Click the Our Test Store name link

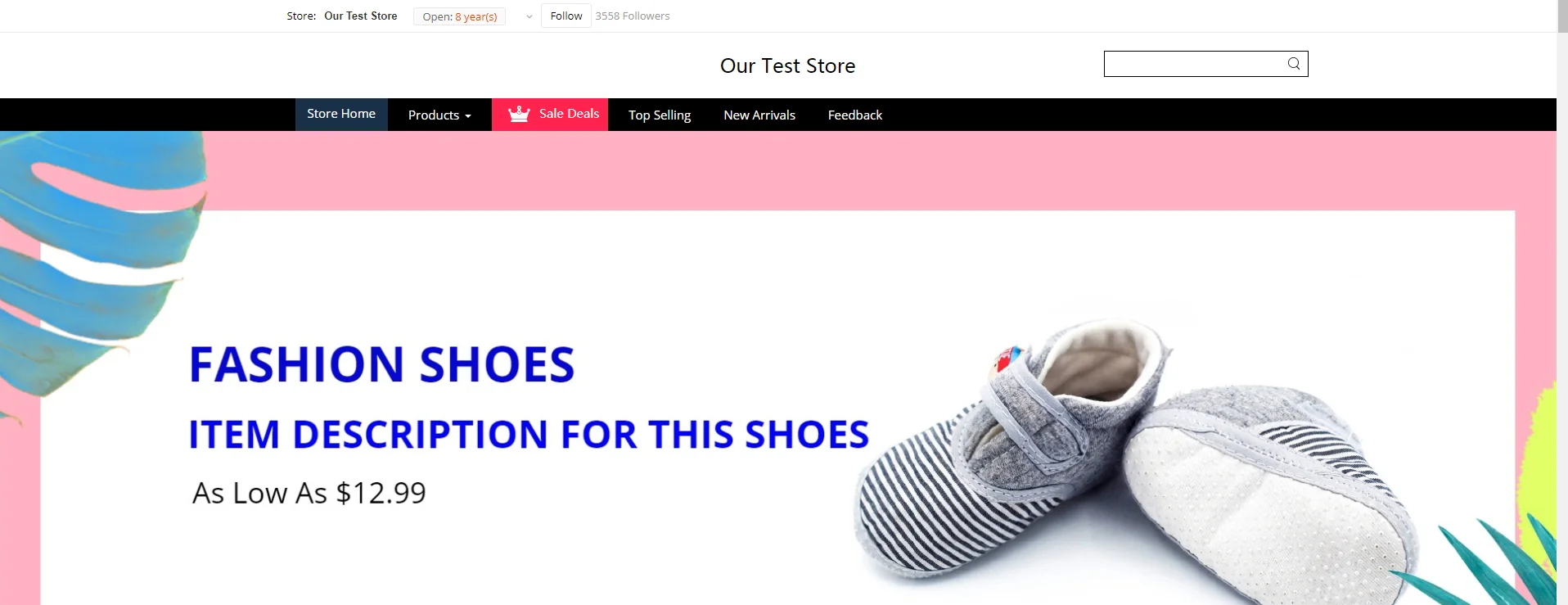click(361, 16)
